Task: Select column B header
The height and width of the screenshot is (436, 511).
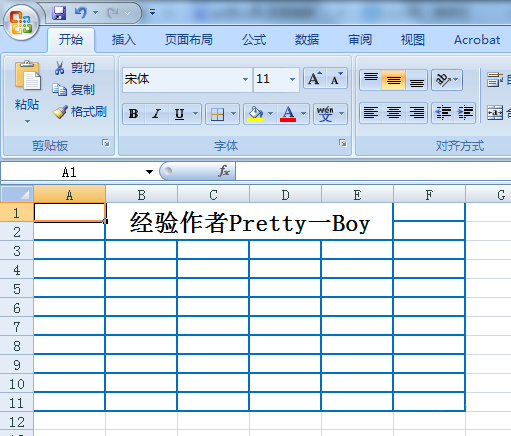Action: pyautogui.click(x=141, y=195)
